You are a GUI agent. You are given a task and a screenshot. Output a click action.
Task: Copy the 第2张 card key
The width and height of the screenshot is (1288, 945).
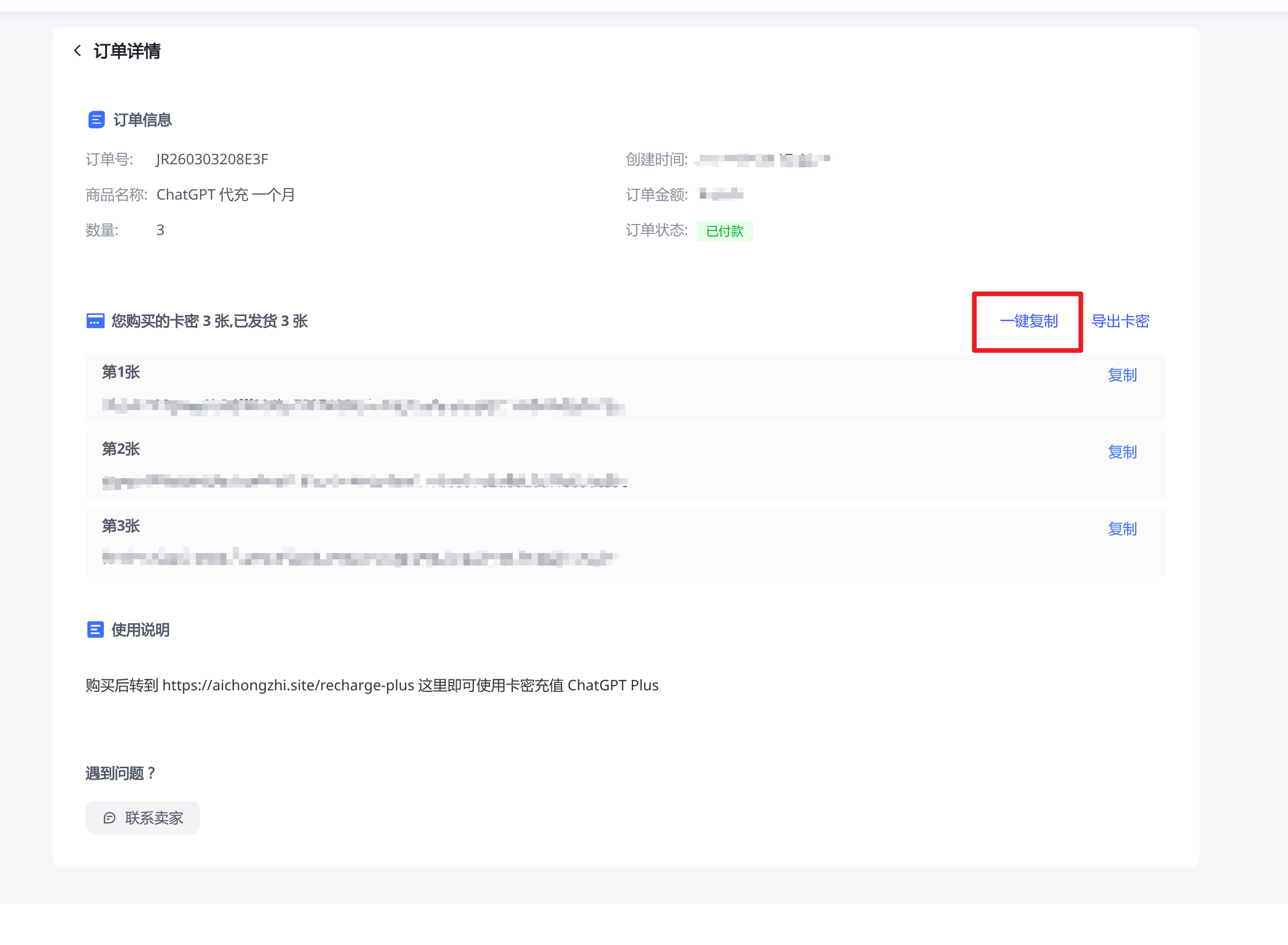pos(1122,452)
